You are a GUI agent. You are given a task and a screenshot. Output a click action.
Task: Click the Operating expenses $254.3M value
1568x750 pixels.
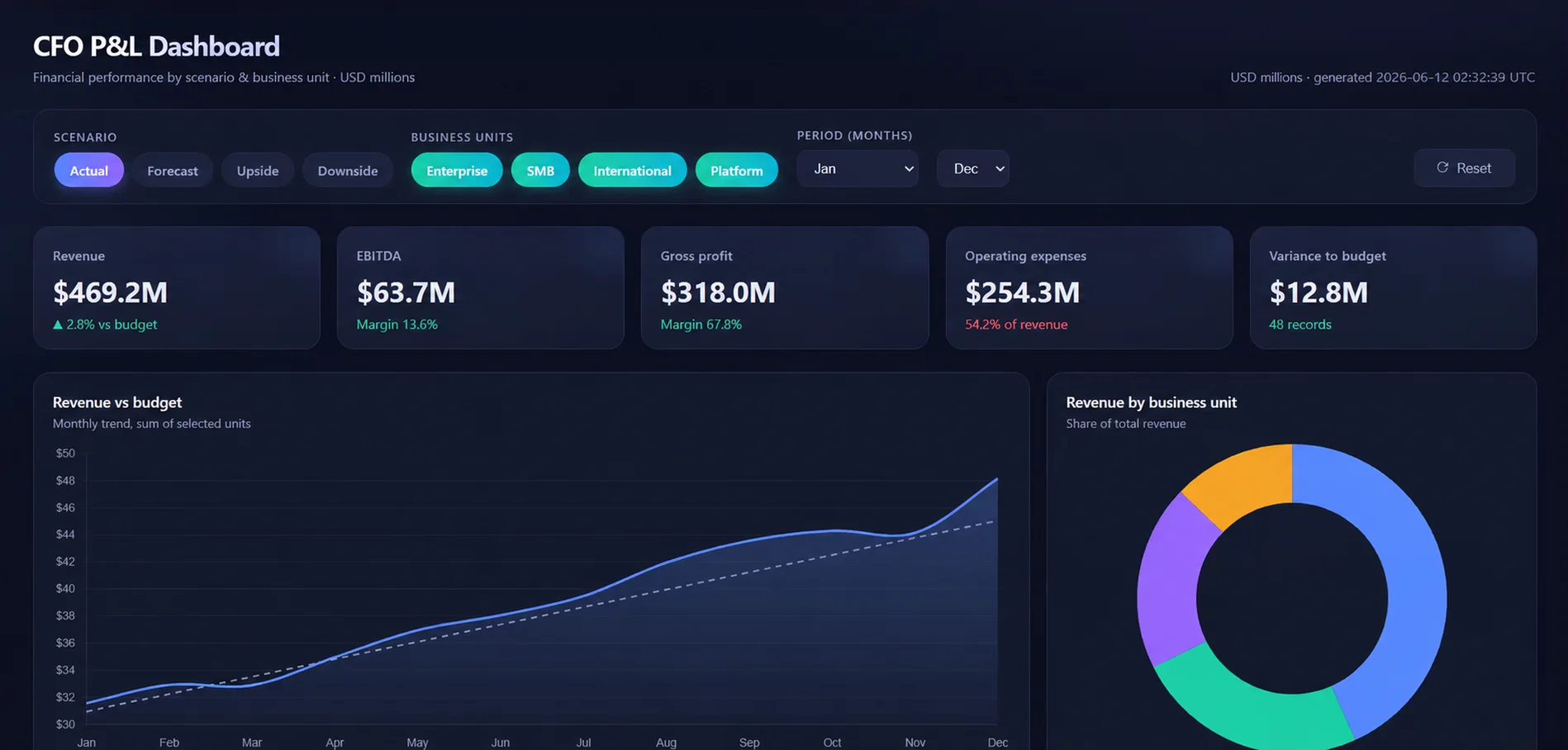click(1022, 292)
